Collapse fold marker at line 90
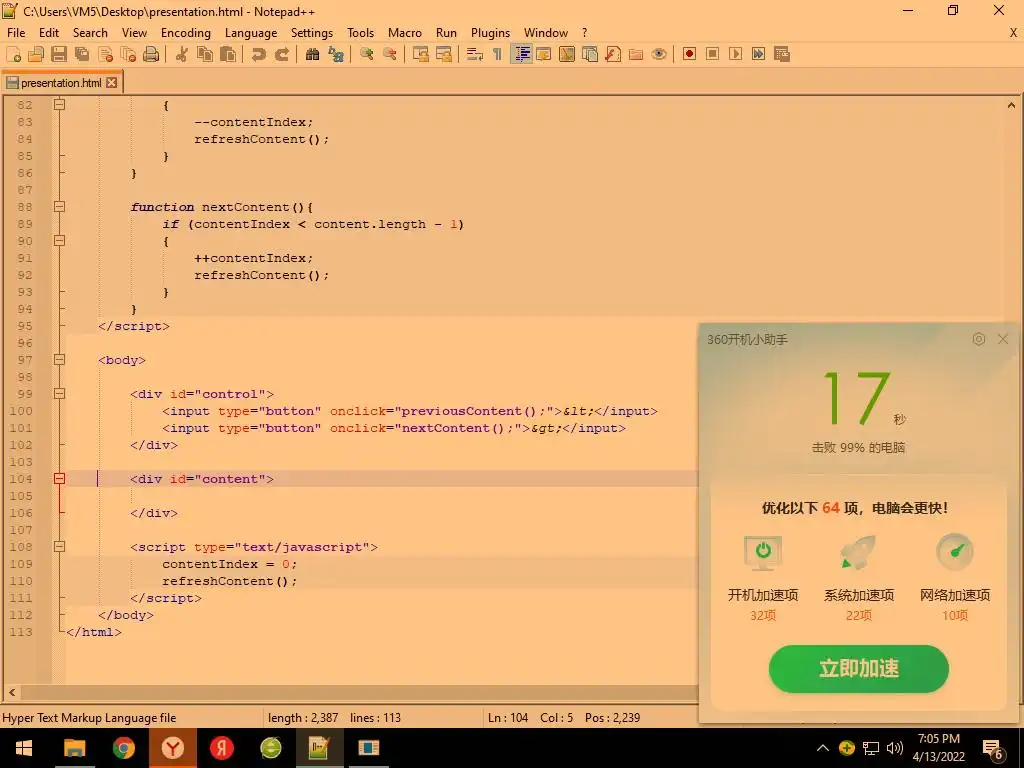1024x768 pixels. point(59,240)
